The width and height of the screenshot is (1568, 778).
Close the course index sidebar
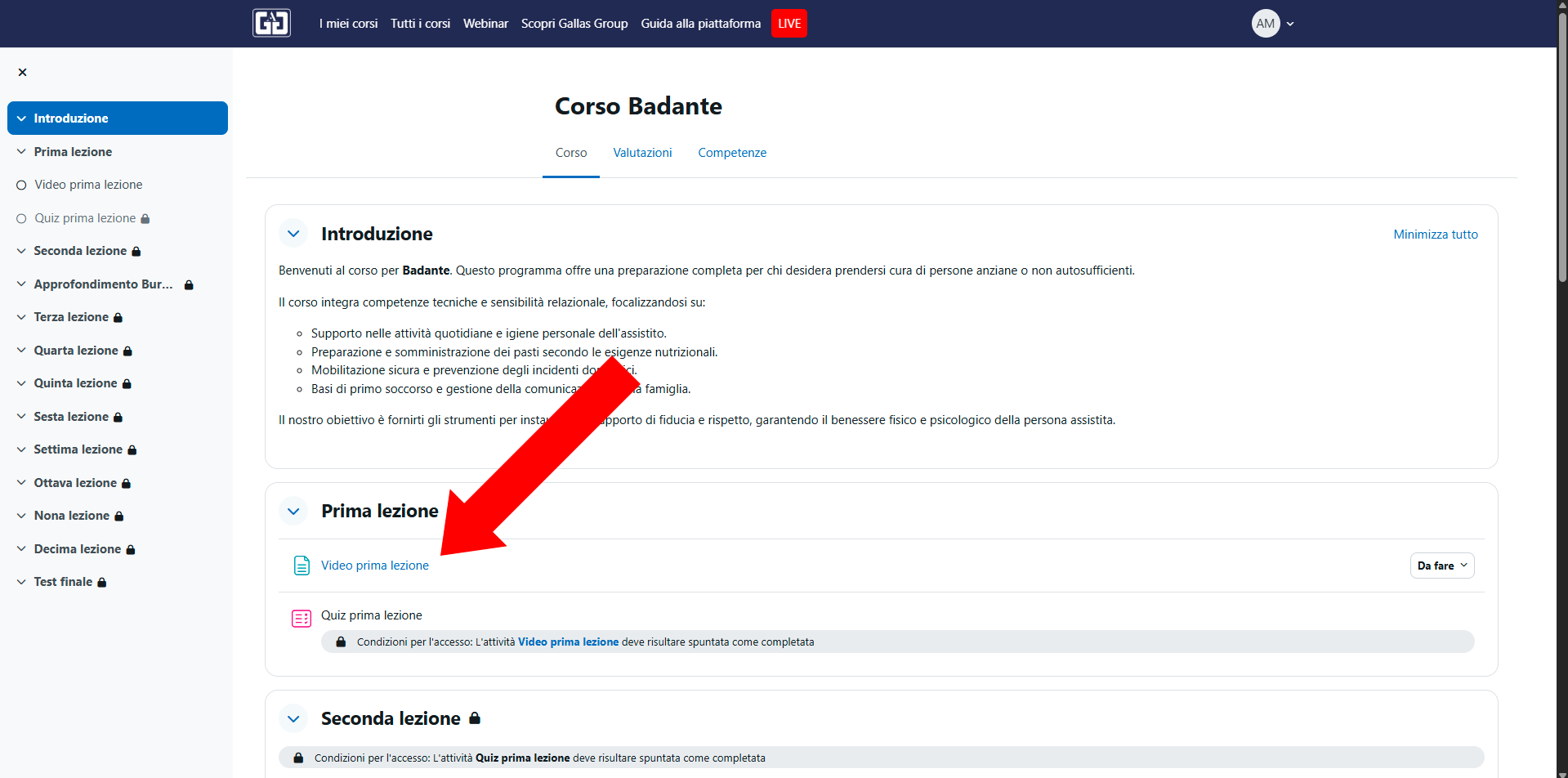22,72
